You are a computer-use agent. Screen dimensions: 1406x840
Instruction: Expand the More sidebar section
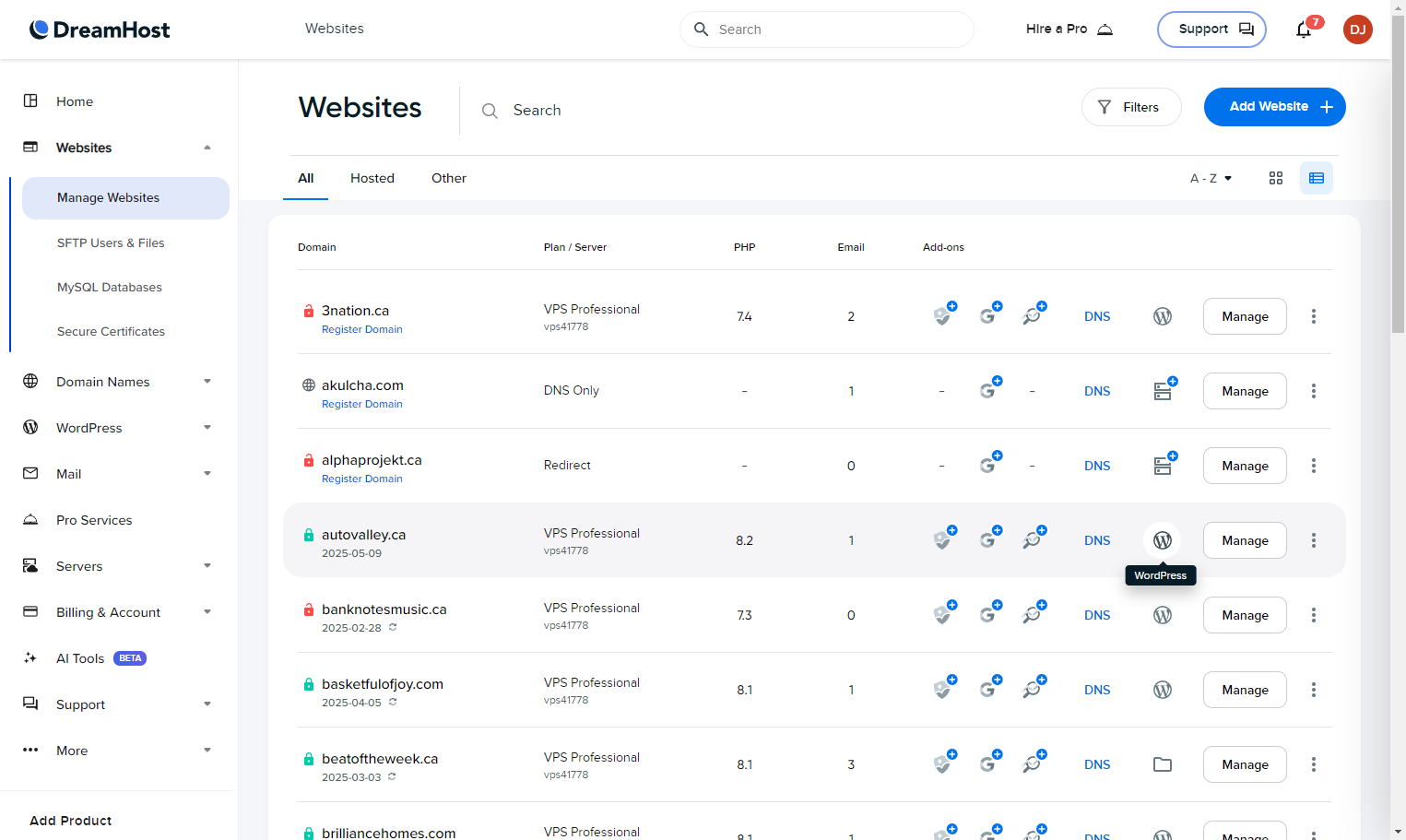207,751
